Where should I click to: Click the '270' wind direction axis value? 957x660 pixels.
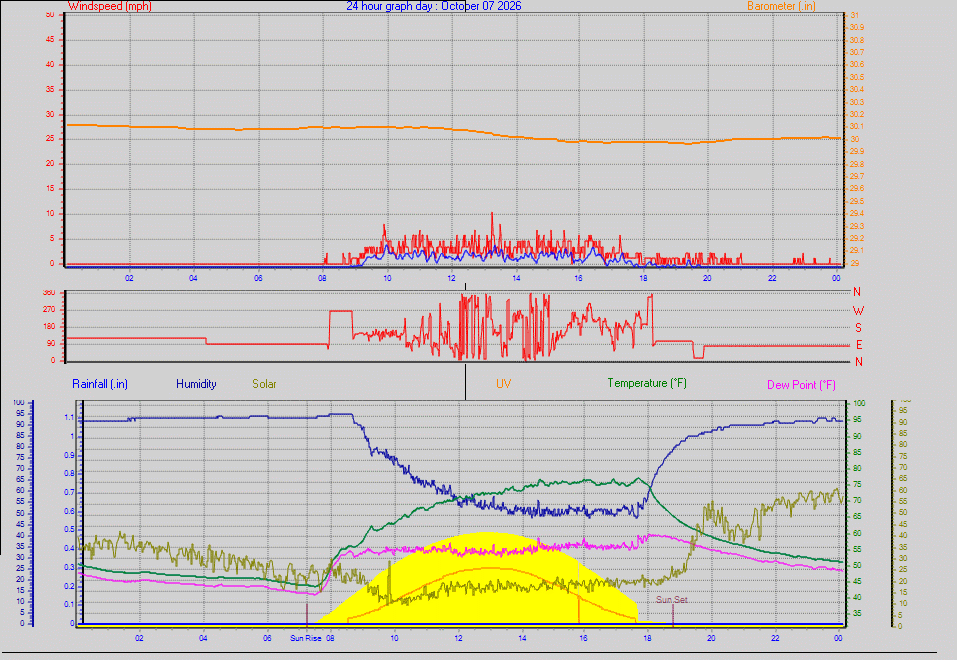click(x=49, y=310)
